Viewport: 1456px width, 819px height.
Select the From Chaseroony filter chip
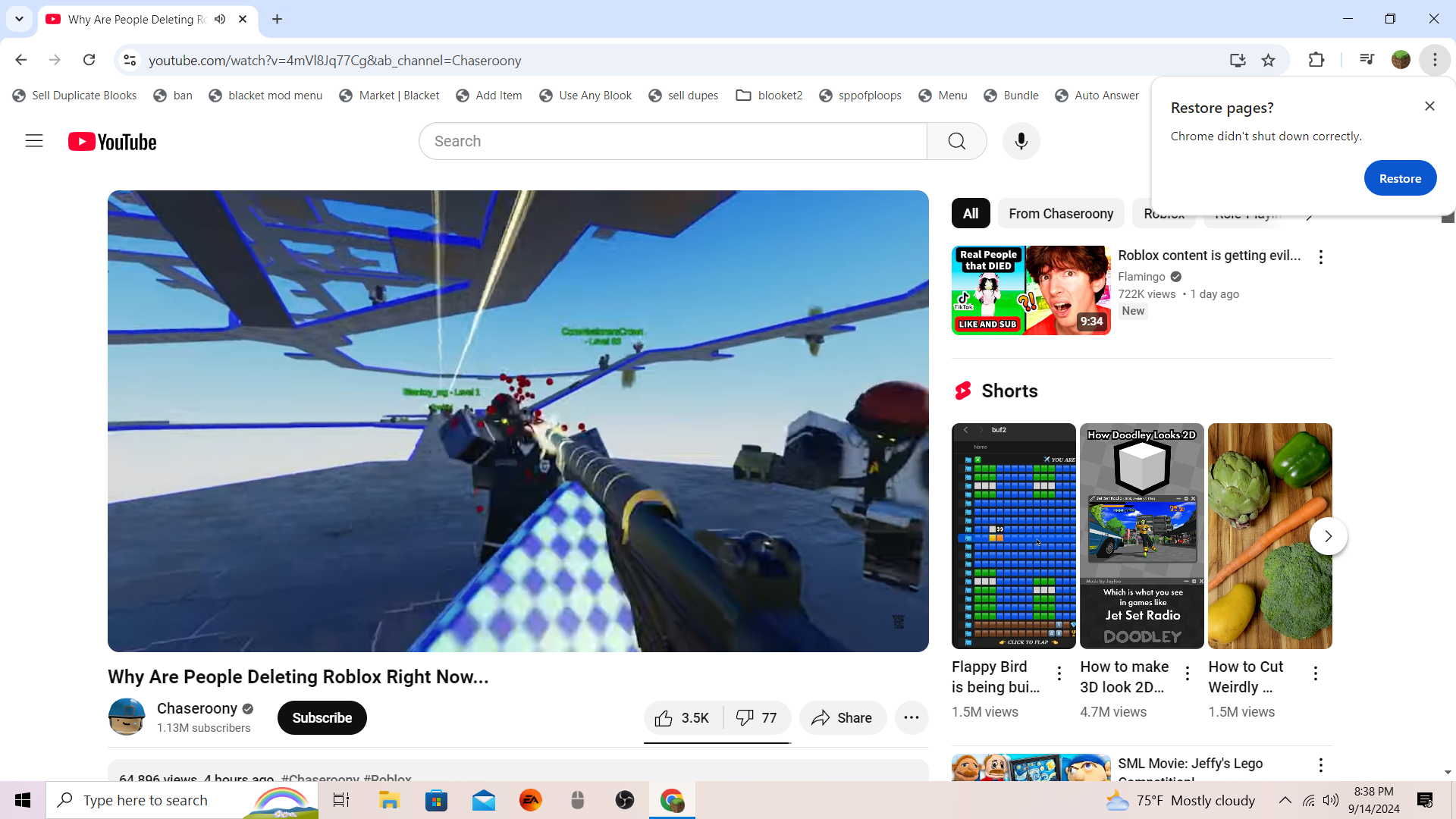tap(1060, 214)
